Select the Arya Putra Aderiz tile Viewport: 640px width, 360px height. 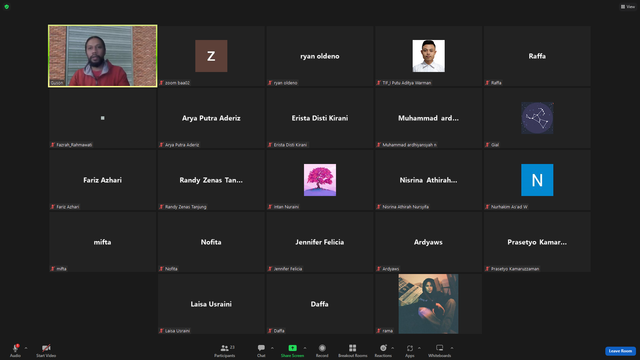point(211,118)
